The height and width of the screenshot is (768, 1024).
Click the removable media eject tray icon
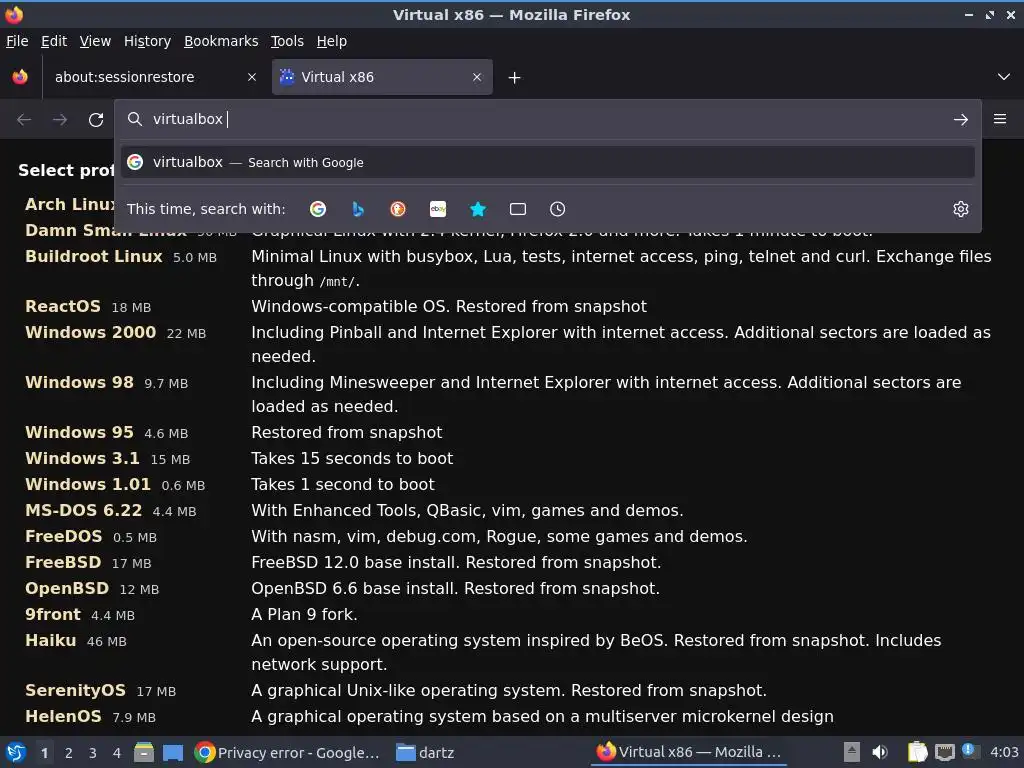pyautogui.click(x=852, y=752)
